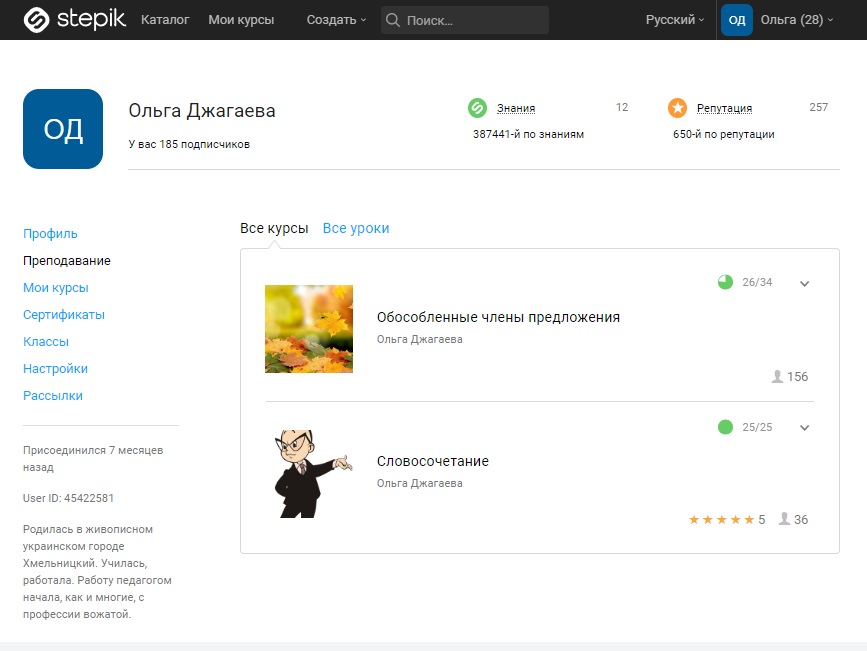
Task: Open Мои курсы in the sidebar
Action: (56, 288)
